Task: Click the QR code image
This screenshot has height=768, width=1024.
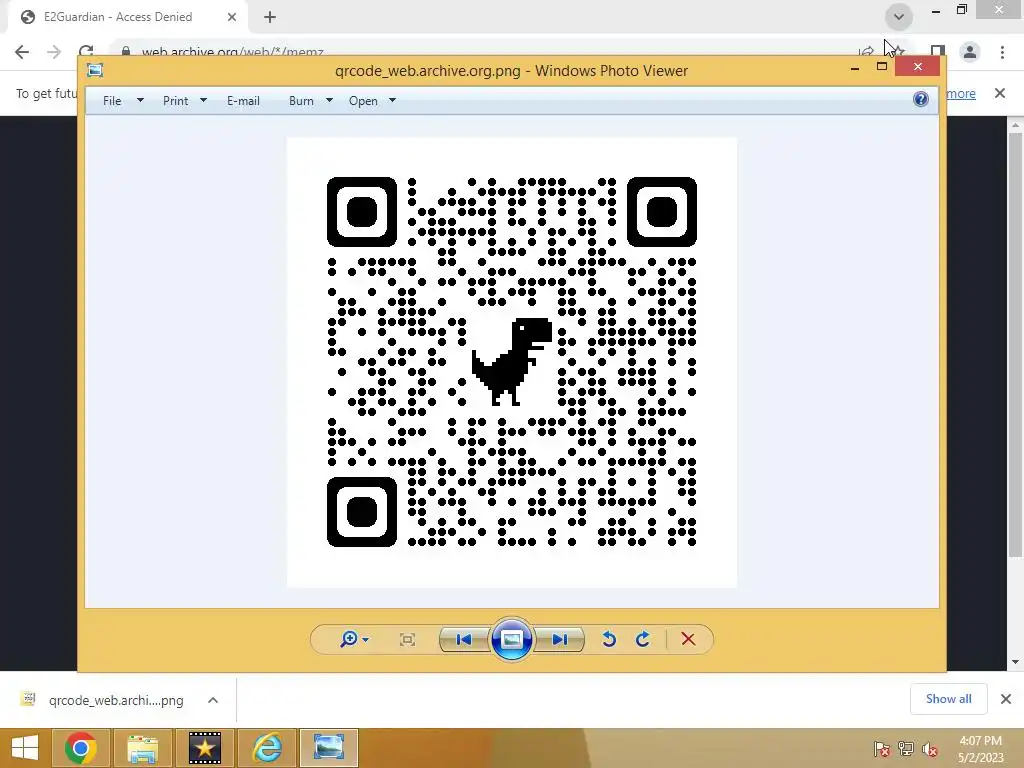Action: (x=512, y=362)
